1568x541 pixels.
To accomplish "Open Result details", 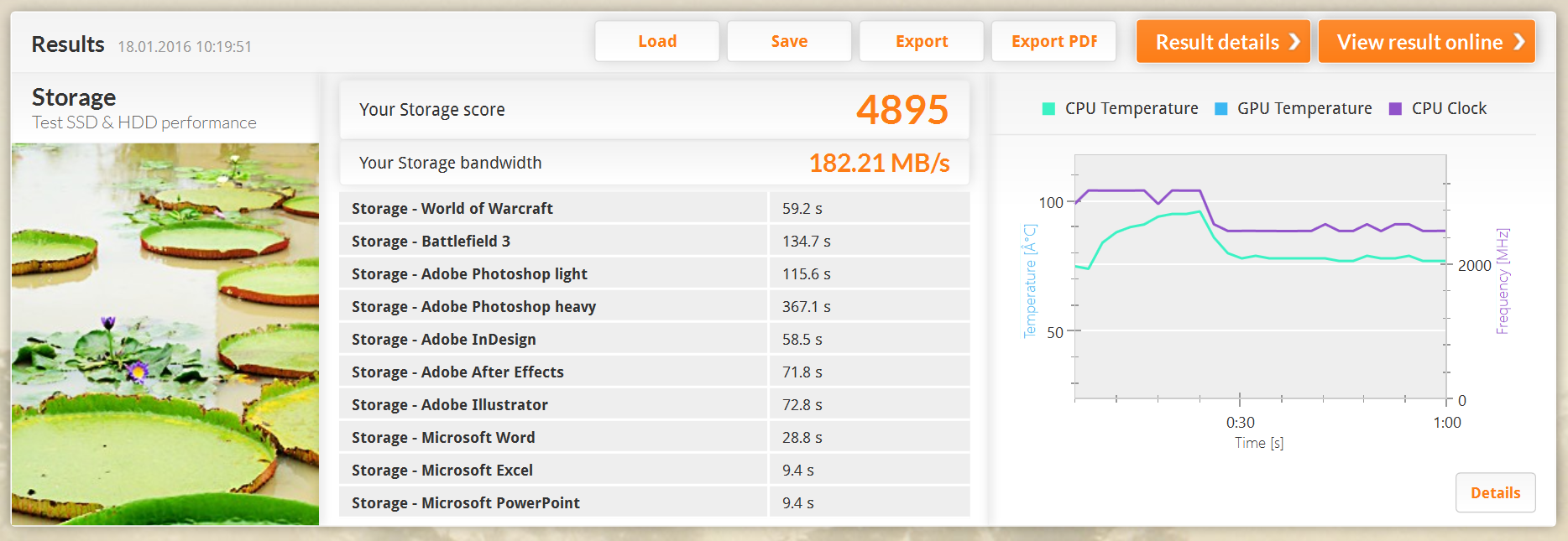I will coord(1223,41).
